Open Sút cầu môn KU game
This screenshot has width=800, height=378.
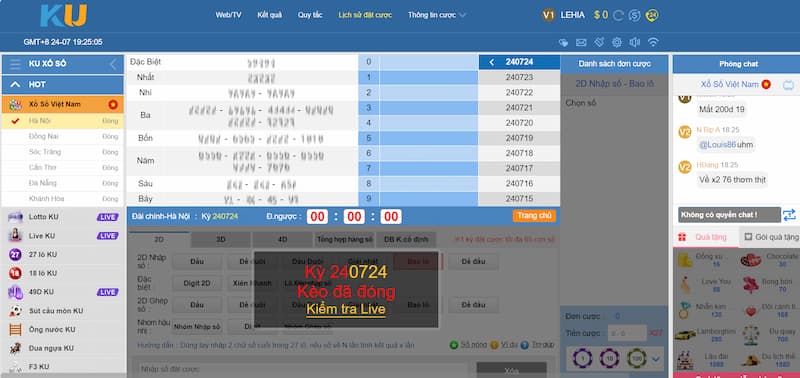coord(63,311)
